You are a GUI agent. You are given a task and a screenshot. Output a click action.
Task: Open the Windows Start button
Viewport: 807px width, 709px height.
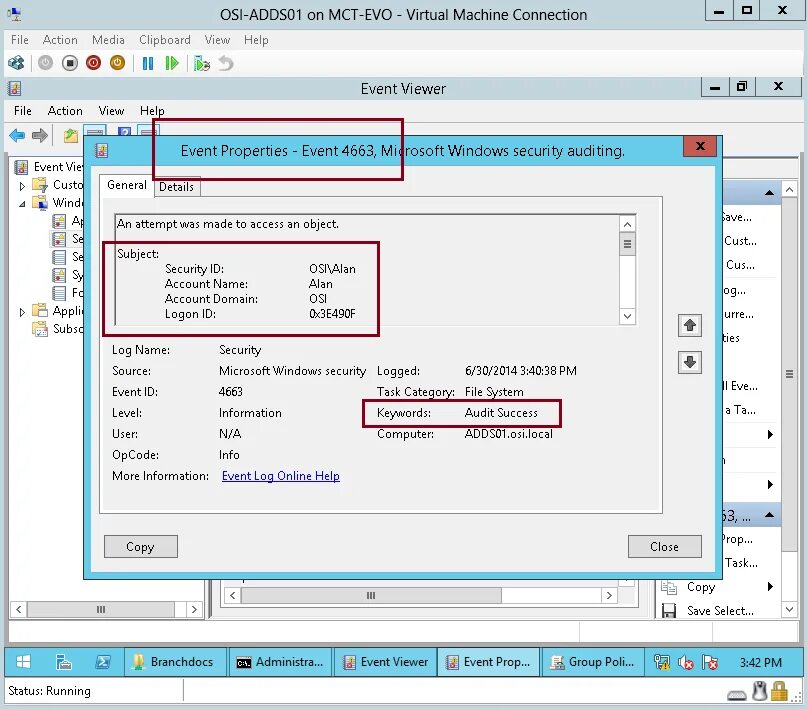(x=23, y=662)
